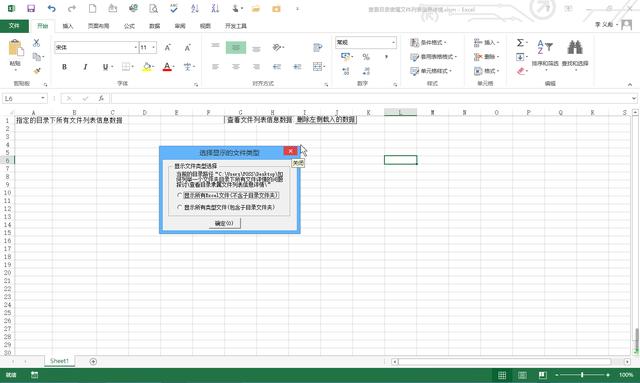
Task: Open Insert cells (插入) dropdown
Action: point(487,42)
